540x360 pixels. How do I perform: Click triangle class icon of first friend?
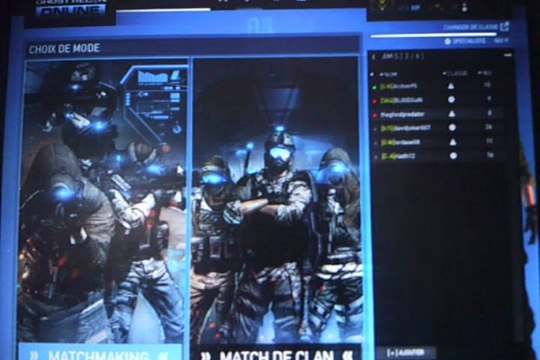coord(451,86)
